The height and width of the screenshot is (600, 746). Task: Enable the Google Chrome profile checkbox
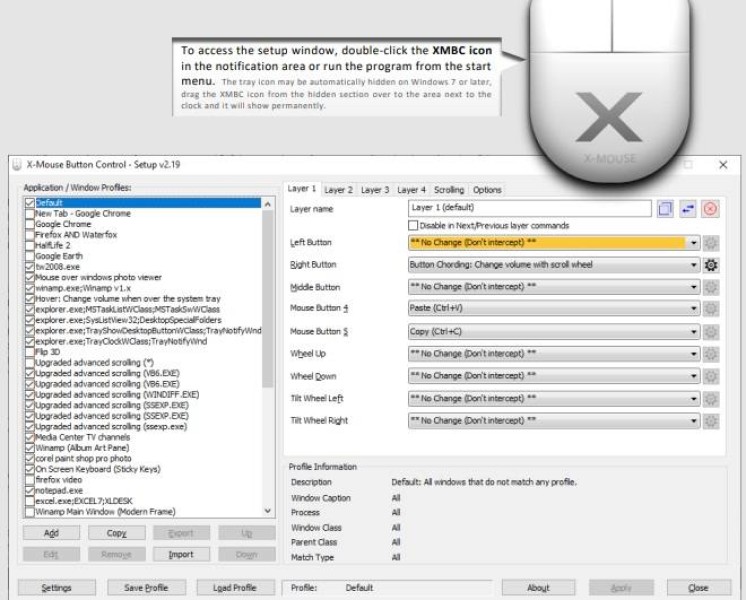tap(29, 224)
